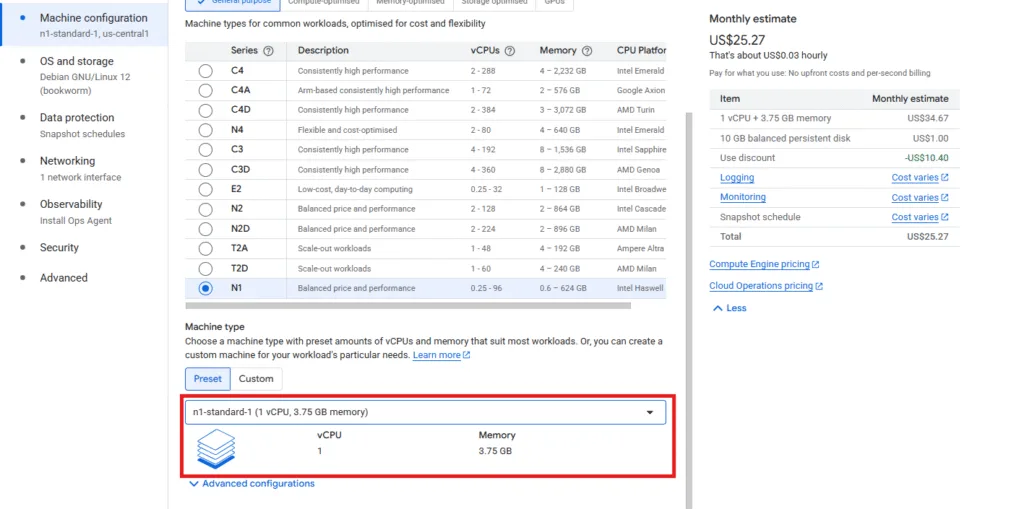Select the N2 series radio button

[206, 209]
